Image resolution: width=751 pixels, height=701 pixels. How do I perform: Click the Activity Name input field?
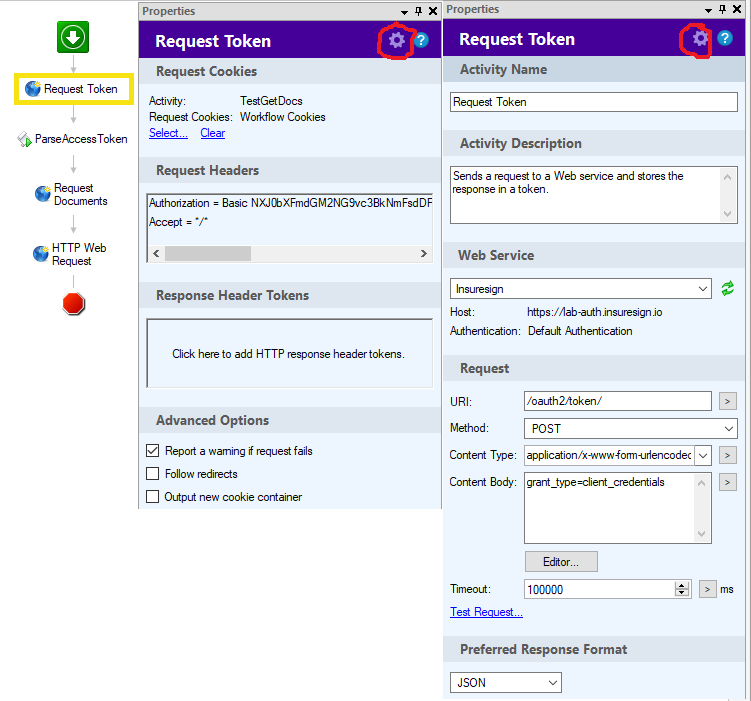click(593, 102)
